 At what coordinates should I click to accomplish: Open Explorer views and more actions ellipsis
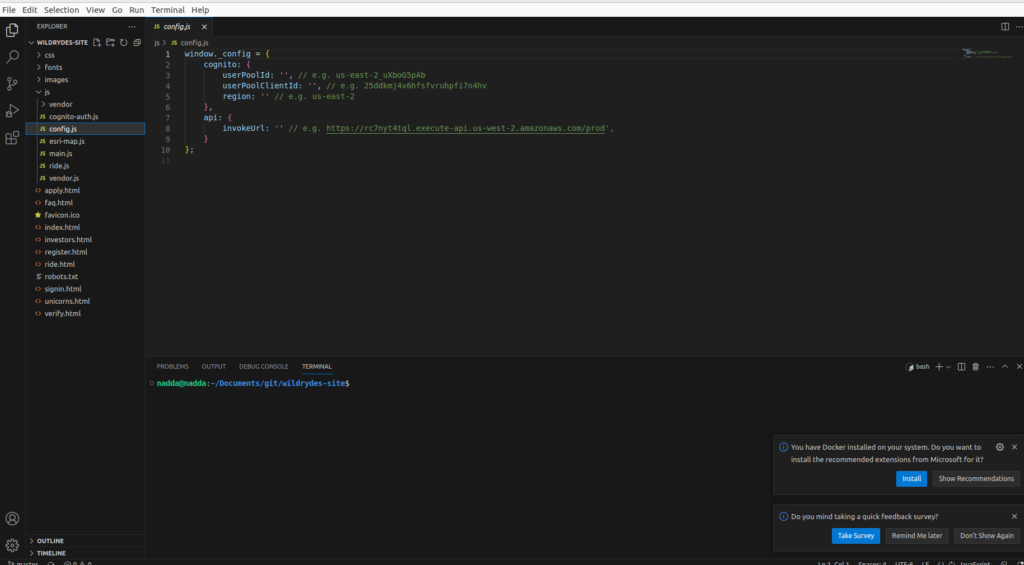pos(133,27)
